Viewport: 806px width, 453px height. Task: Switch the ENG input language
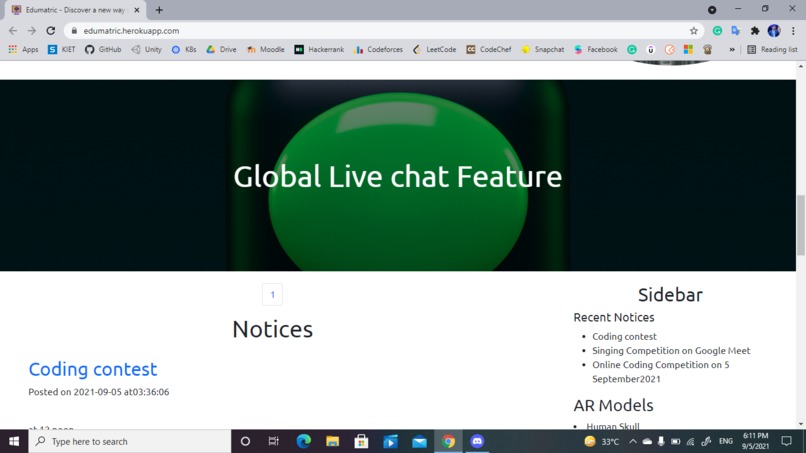[x=725, y=441]
